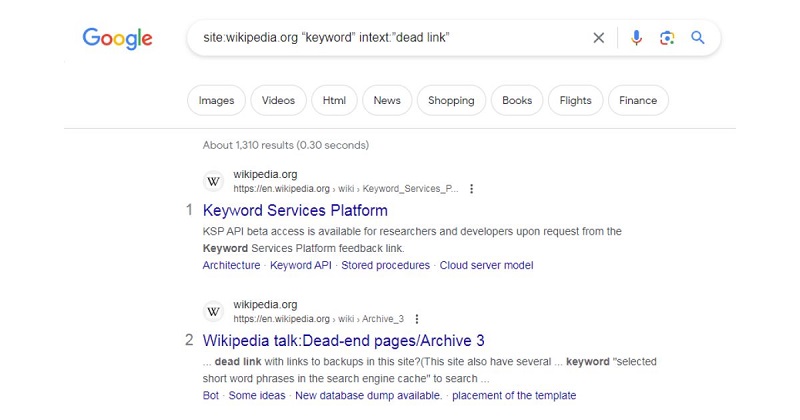Screen dimensions: 800x420
Task: Open Keyword Services Platform result title
Action: (x=295, y=210)
